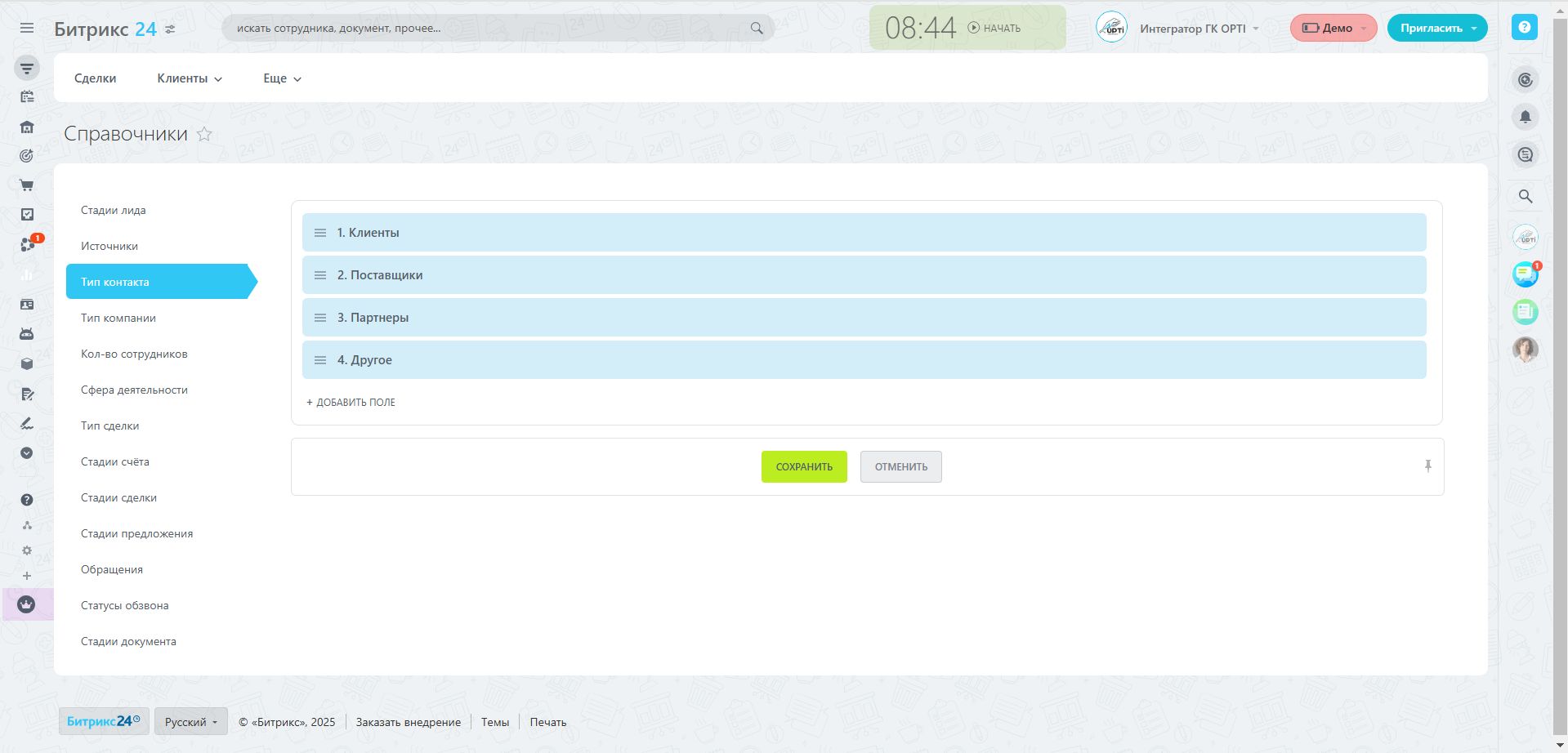Image resolution: width=1568 pixels, height=753 pixels.
Task: Pin the save panel with pin icon
Action: [x=1427, y=466]
